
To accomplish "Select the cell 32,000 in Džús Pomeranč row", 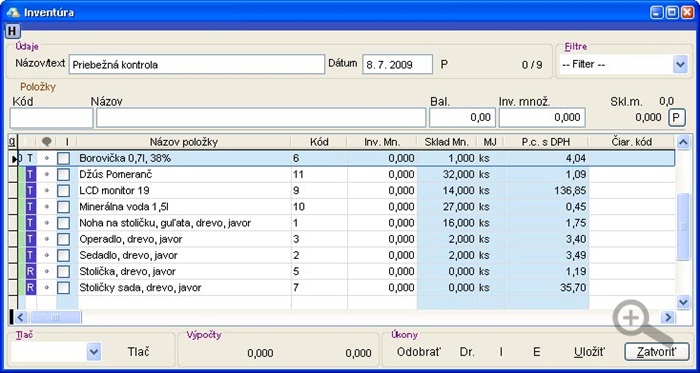I will pos(447,174).
